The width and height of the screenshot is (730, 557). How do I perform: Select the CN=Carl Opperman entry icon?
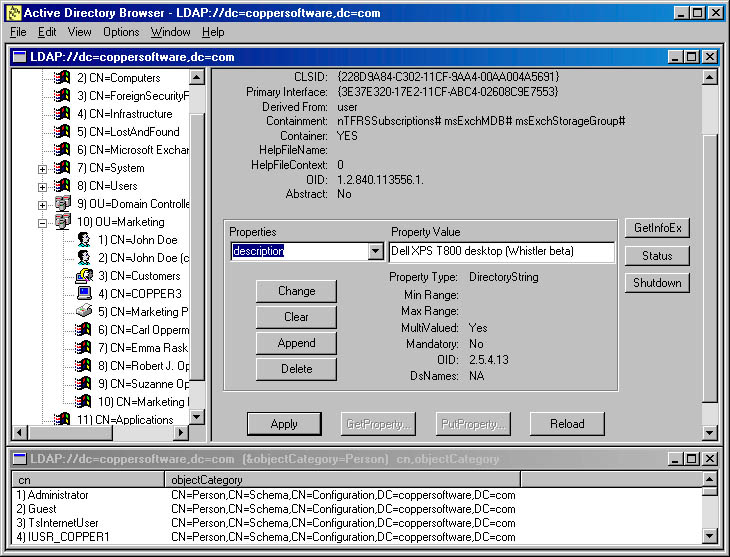(85, 330)
